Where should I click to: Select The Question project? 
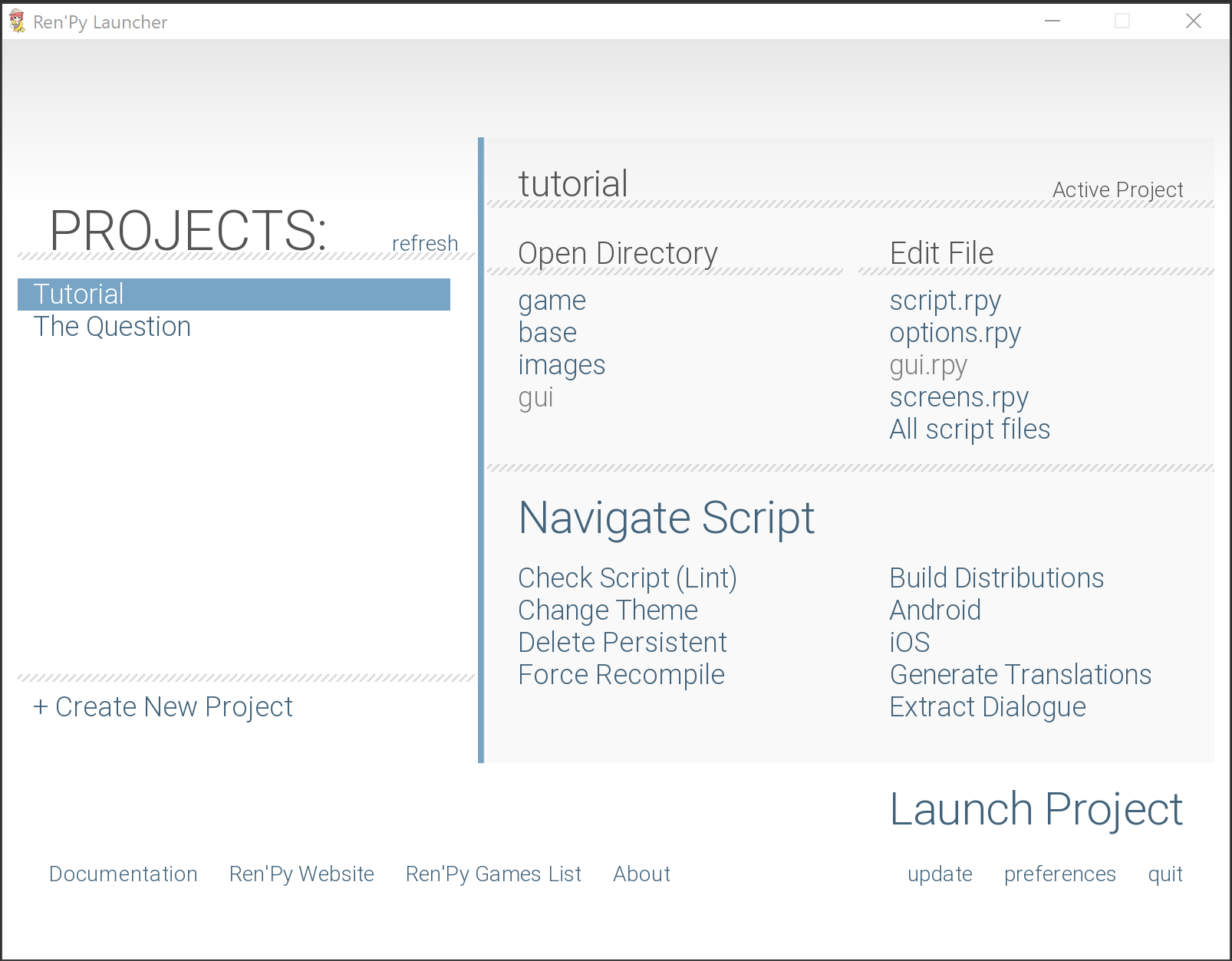click(111, 326)
